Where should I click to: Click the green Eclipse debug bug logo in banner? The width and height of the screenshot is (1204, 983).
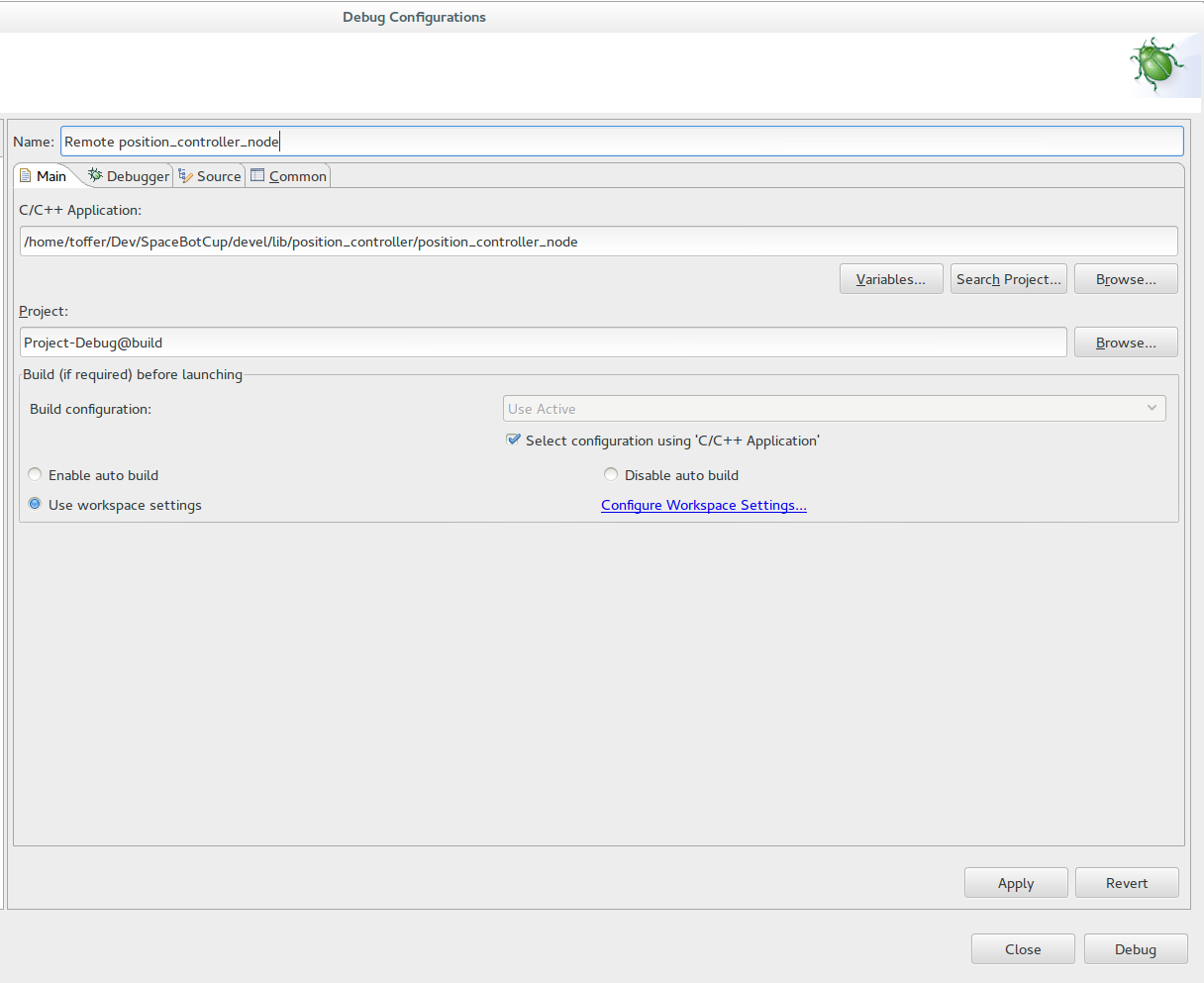point(1154,63)
